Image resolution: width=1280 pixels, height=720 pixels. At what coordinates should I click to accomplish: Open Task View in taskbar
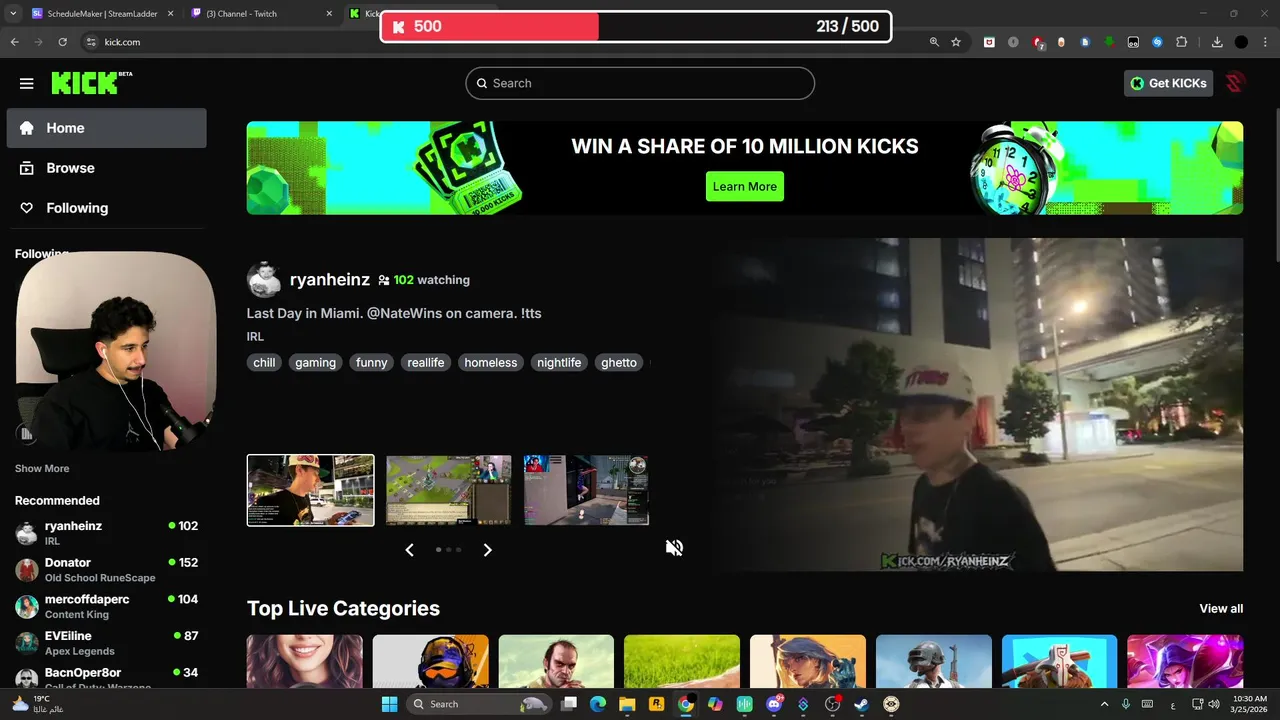569,704
